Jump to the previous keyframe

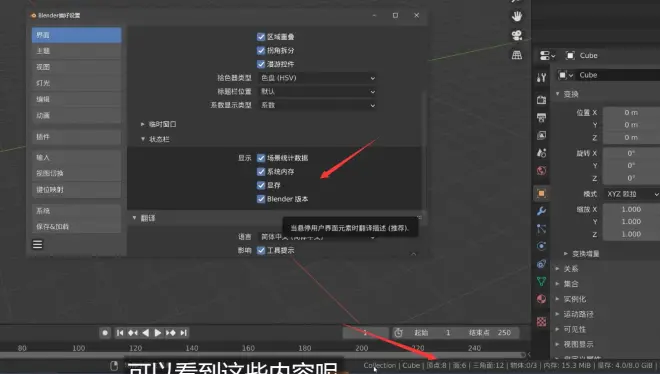pos(133,333)
